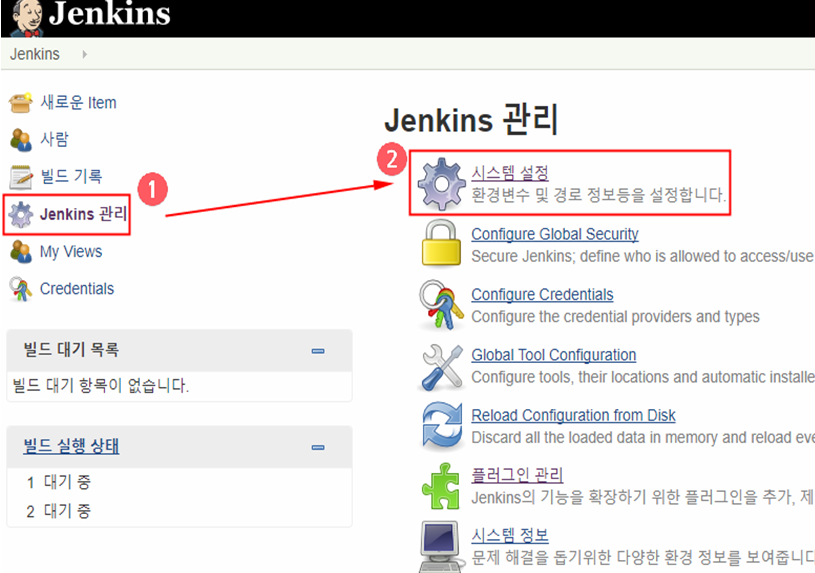Open Configure Global Security link
Viewport: 815px width, 573px height.
coord(555,234)
